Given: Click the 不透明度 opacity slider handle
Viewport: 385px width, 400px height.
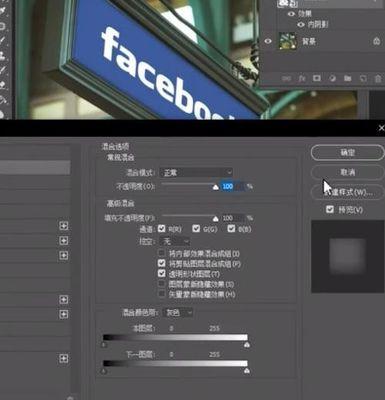Looking at the screenshot, I should (x=216, y=188).
